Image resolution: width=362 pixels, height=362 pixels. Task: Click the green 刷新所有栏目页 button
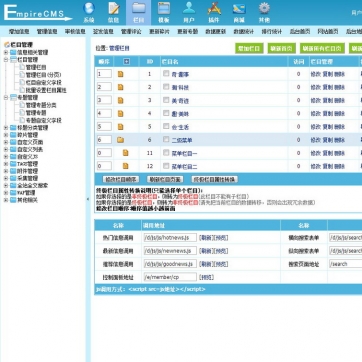pyautogui.click(x=322, y=48)
